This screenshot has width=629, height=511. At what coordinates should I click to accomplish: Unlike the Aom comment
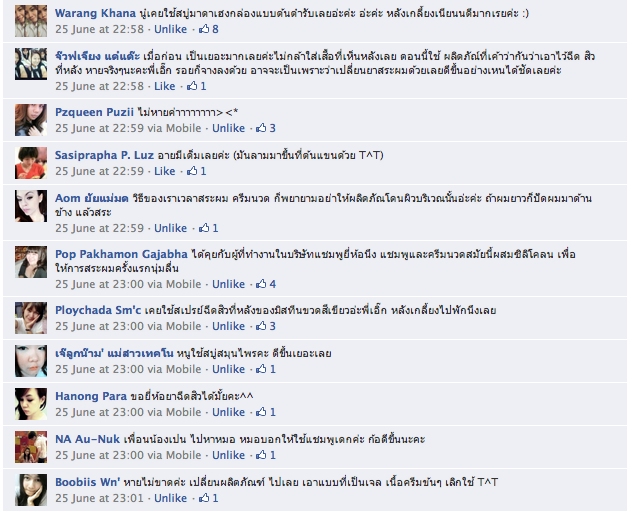point(170,228)
